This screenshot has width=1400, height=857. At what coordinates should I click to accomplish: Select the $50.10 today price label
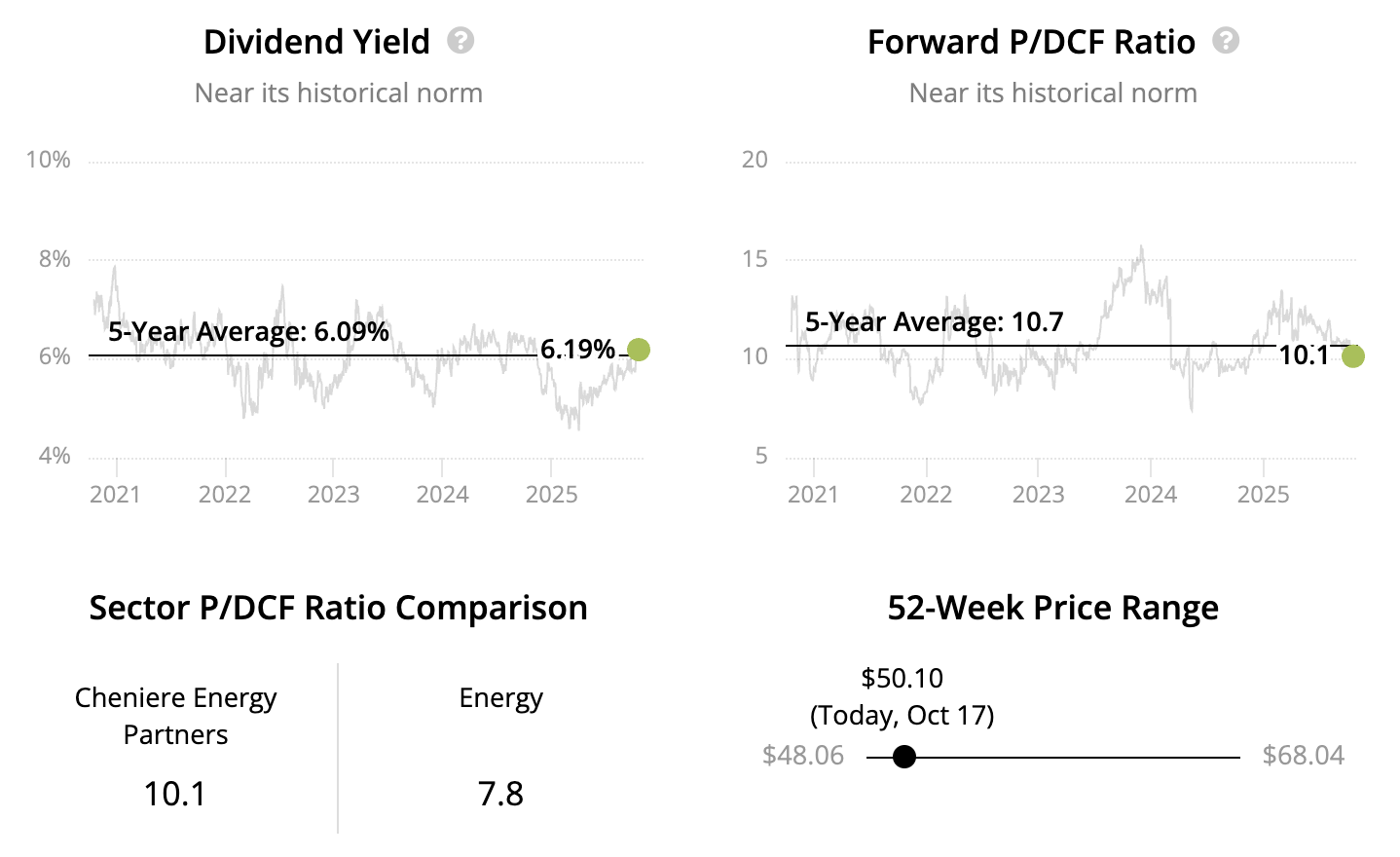pos(902,678)
